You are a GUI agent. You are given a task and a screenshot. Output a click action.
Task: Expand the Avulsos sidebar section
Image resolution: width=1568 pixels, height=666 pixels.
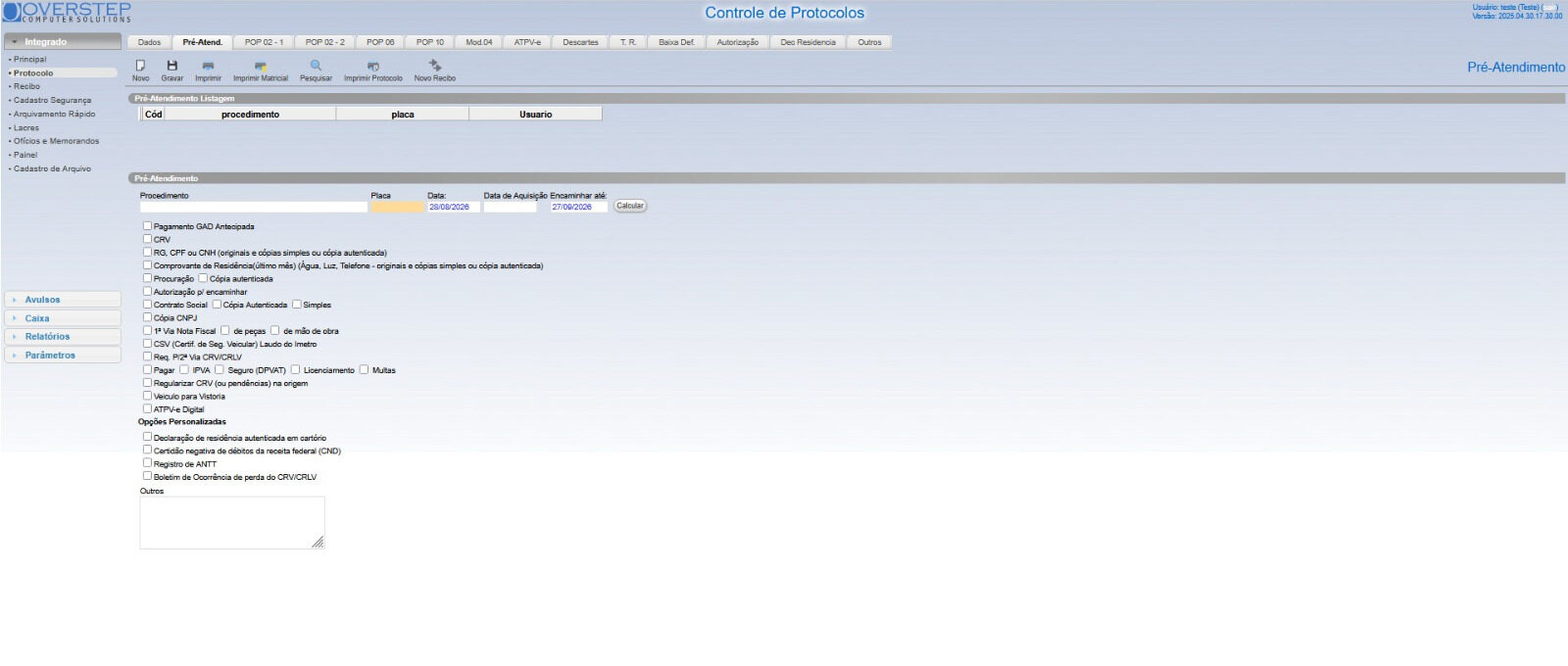click(63, 300)
